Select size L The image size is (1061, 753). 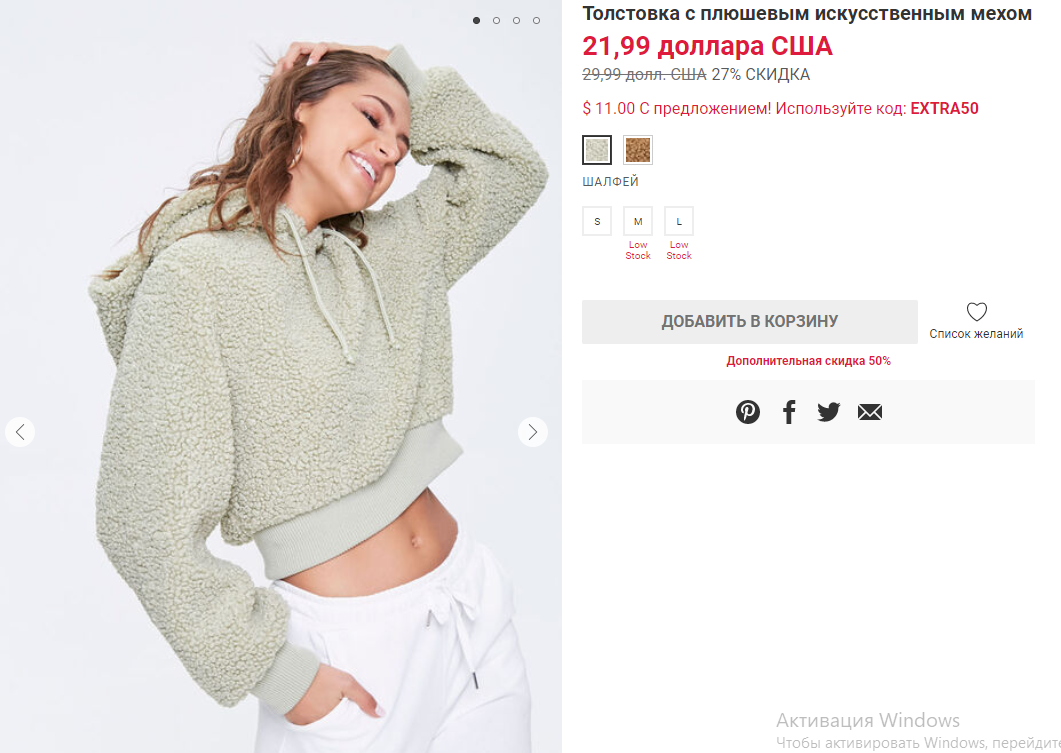[x=679, y=221]
